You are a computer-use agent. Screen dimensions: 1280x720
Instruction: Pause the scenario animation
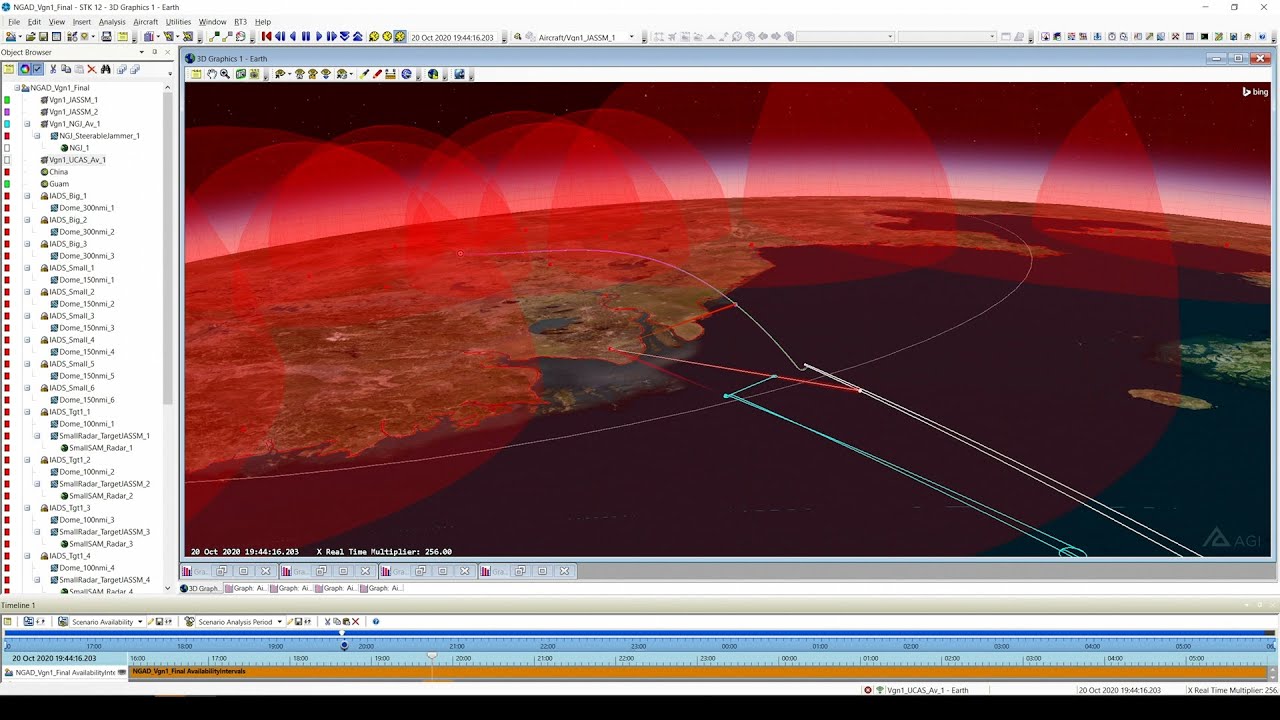[x=306, y=37]
